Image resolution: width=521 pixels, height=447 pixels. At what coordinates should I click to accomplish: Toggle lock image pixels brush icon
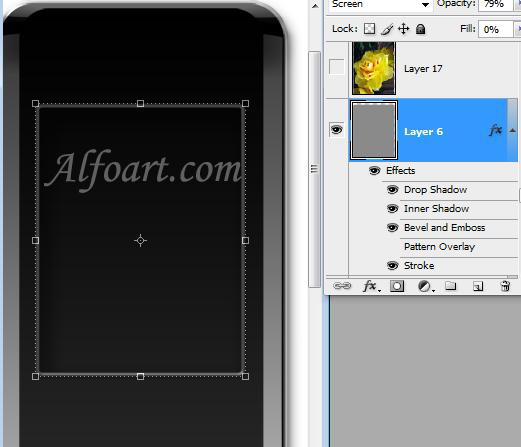point(387,29)
